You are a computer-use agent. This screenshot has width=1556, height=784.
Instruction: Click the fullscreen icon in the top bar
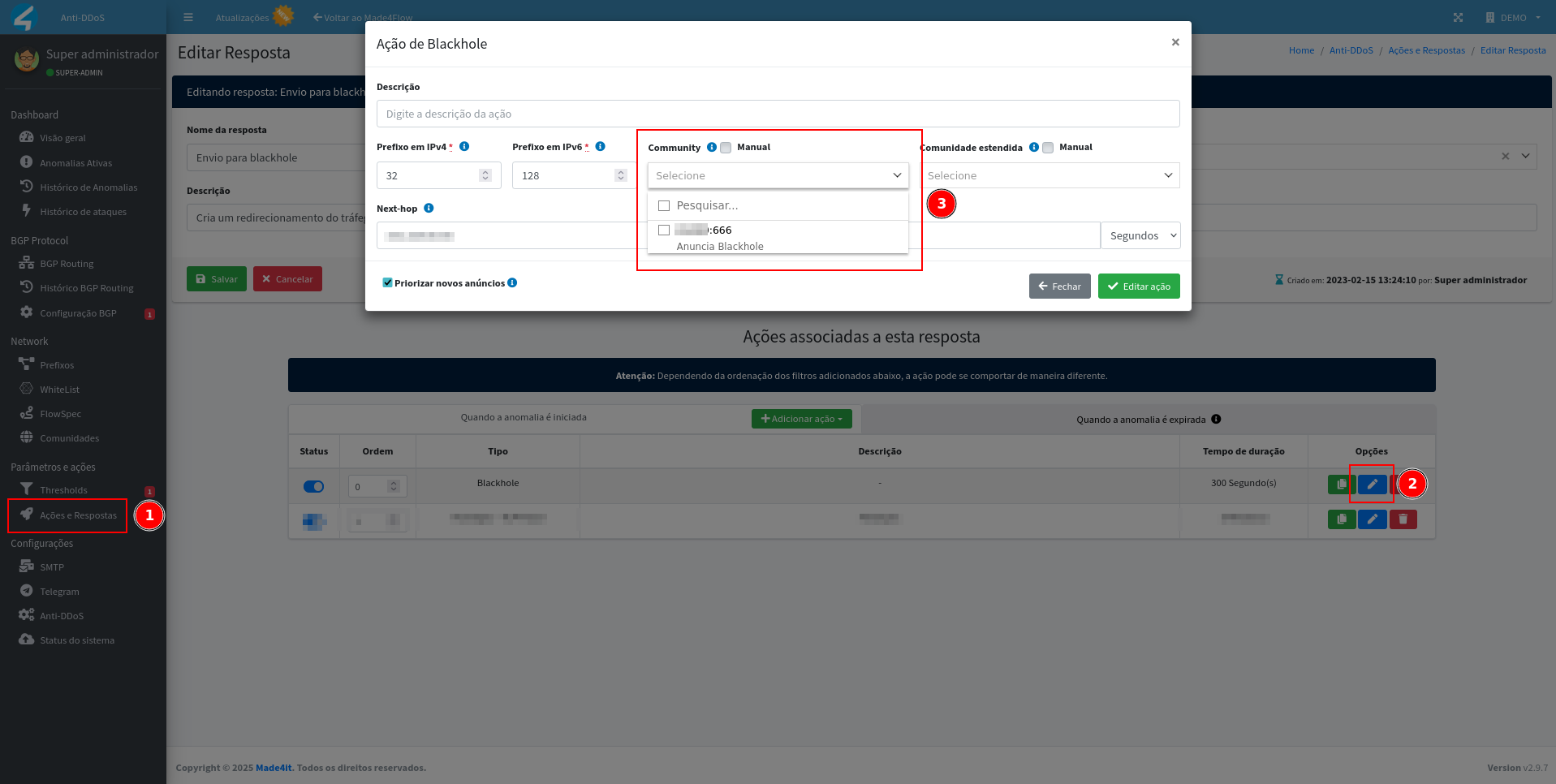pos(1458,17)
